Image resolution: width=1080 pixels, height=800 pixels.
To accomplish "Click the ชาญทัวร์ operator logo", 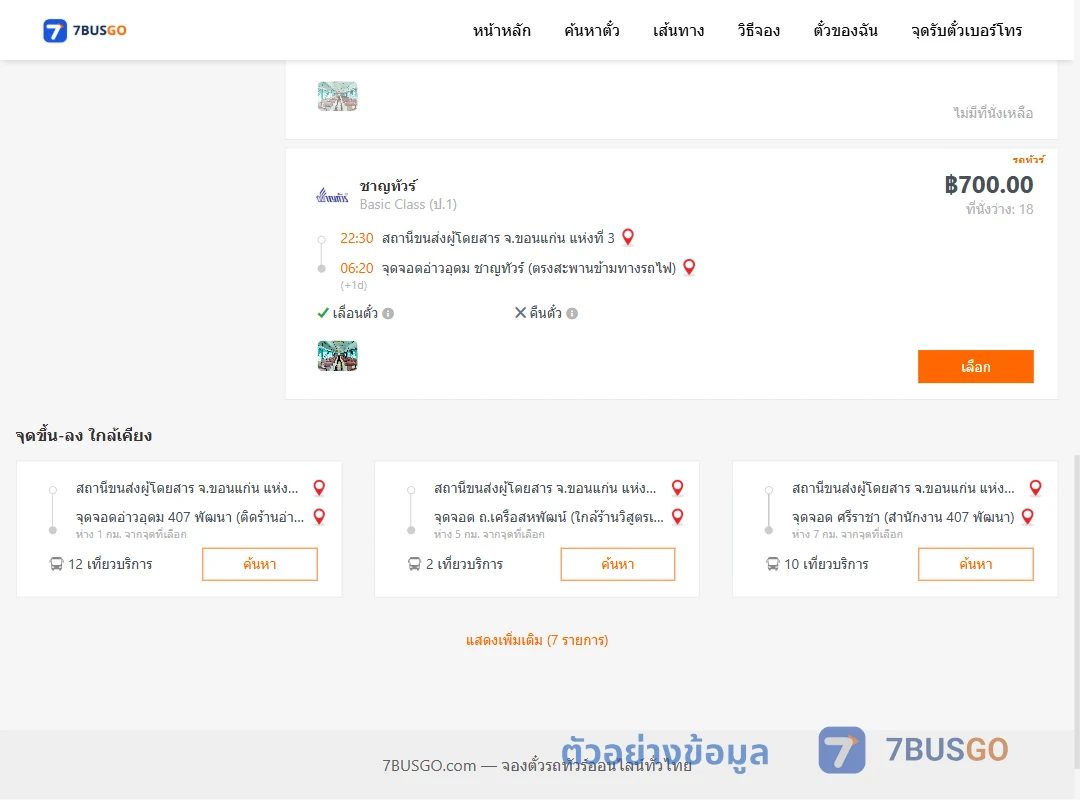I will click(x=332, y=196).
